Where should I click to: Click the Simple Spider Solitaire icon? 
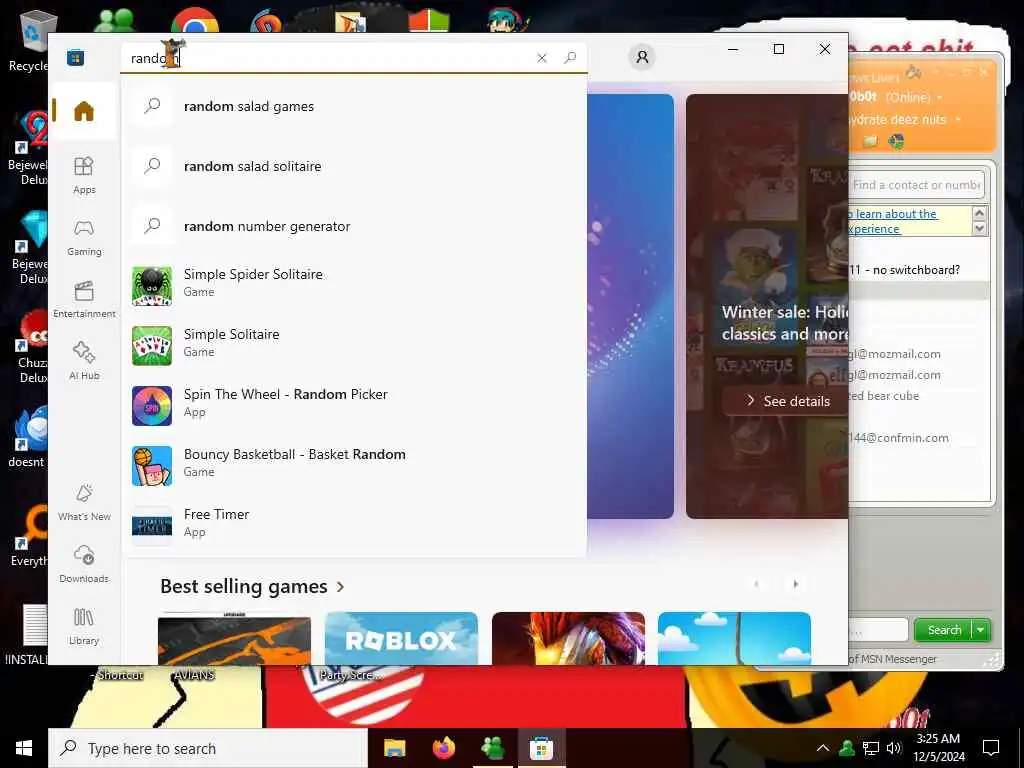tap(152, 286)
